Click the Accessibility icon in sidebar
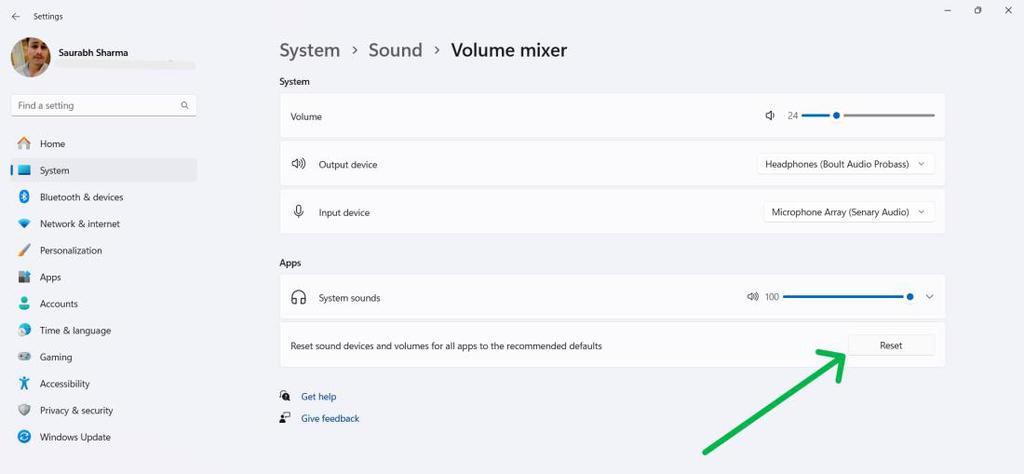 click(24, 384)
